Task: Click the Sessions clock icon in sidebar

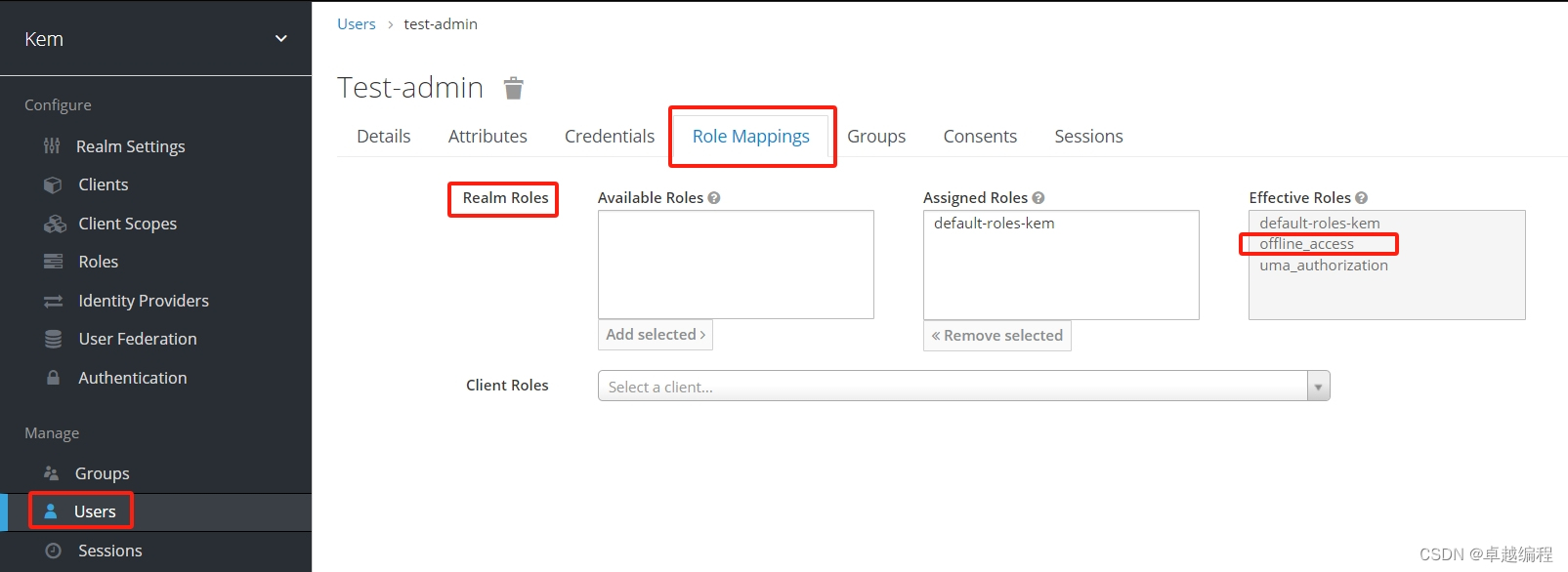Action: [x=54, y=551]
